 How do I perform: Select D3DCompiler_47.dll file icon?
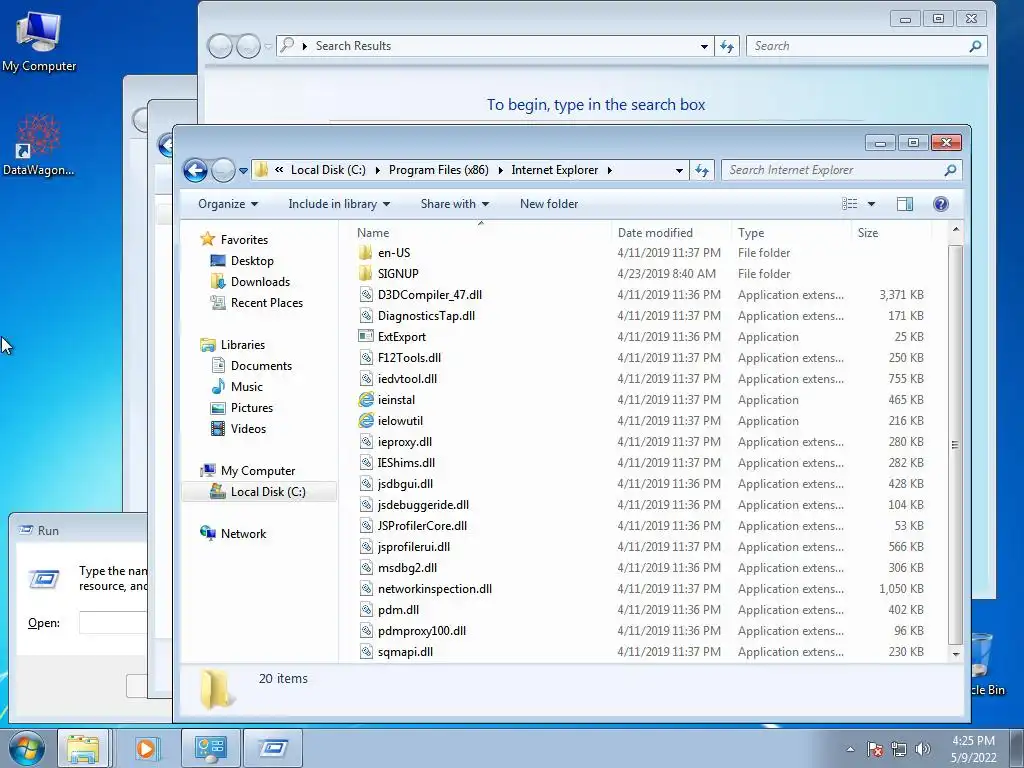[366, 295]
